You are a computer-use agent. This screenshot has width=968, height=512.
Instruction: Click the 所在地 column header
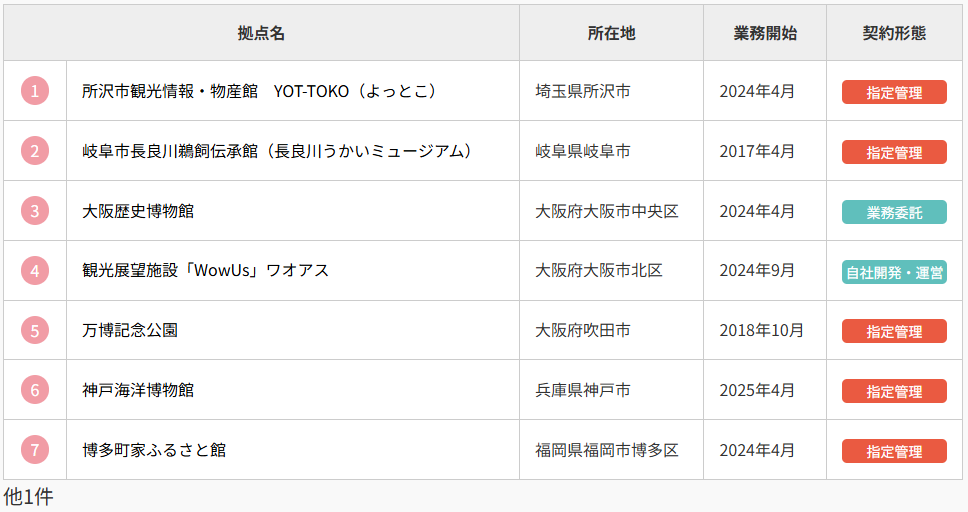(611, 33)
